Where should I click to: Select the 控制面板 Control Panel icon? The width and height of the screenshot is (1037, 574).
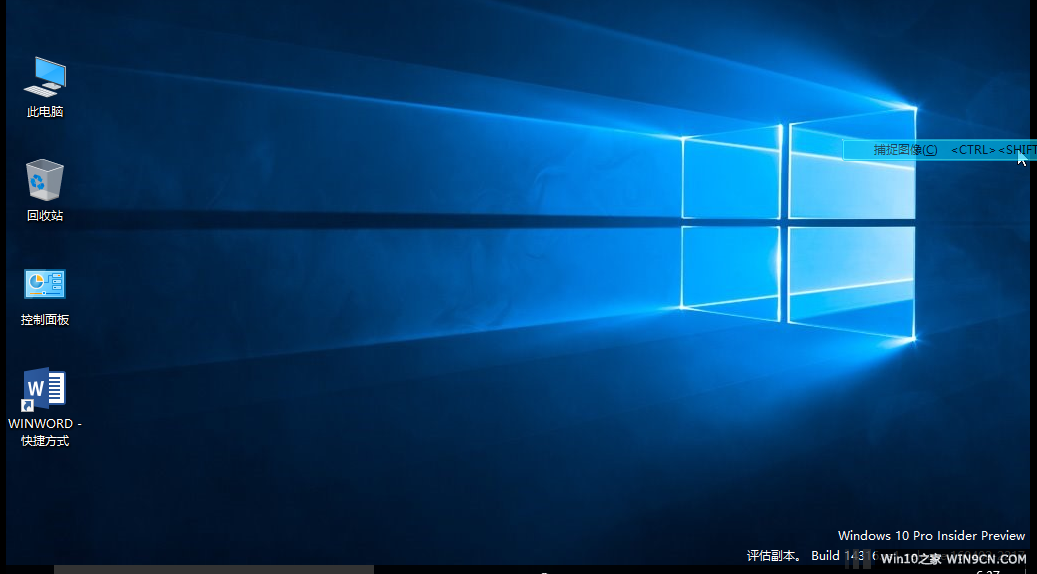[45, 284]
